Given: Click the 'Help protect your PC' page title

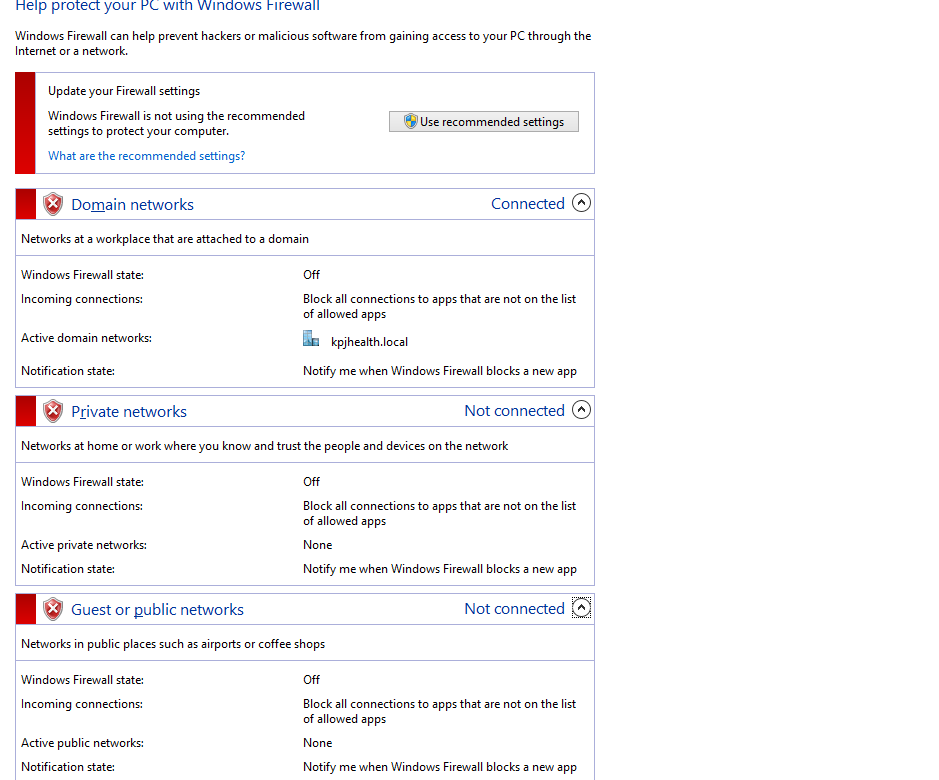Looking at the screenshot, I should coord(167,6).
